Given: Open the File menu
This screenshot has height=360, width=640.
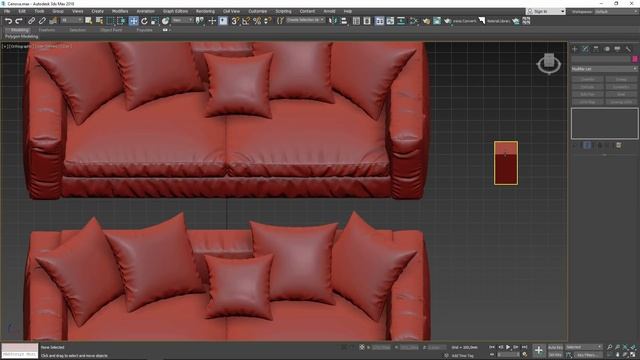Looking at the screenshot, I should coord(7,11).
